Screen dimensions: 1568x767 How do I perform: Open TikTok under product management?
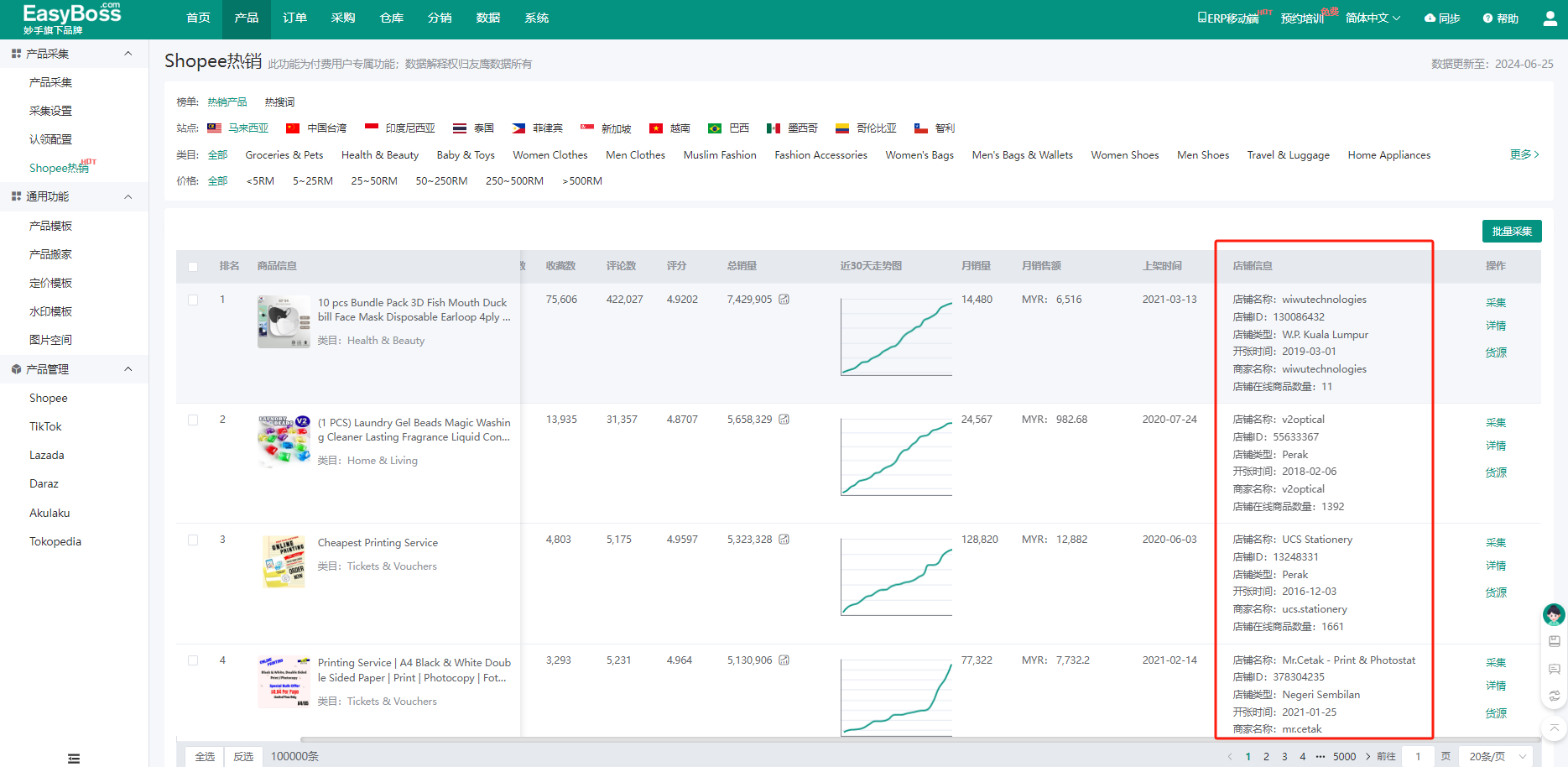[45, 426]
